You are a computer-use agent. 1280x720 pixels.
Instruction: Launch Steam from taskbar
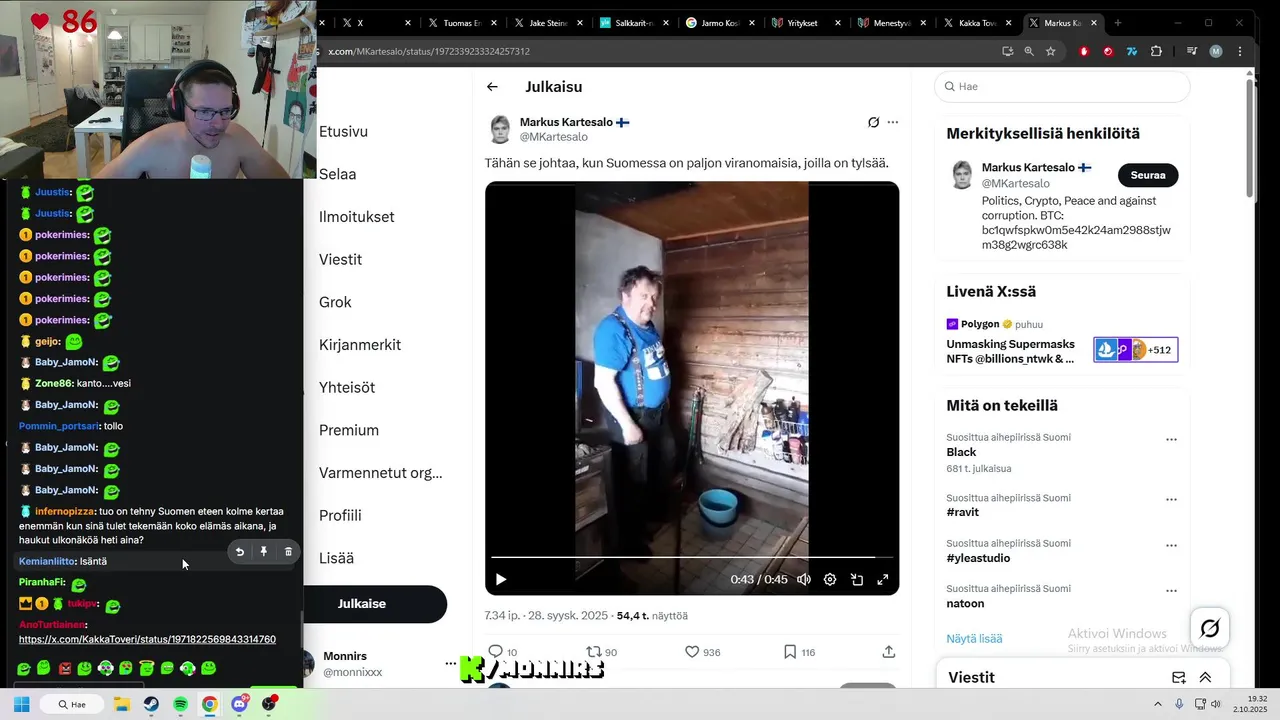[x=151, y=704]
